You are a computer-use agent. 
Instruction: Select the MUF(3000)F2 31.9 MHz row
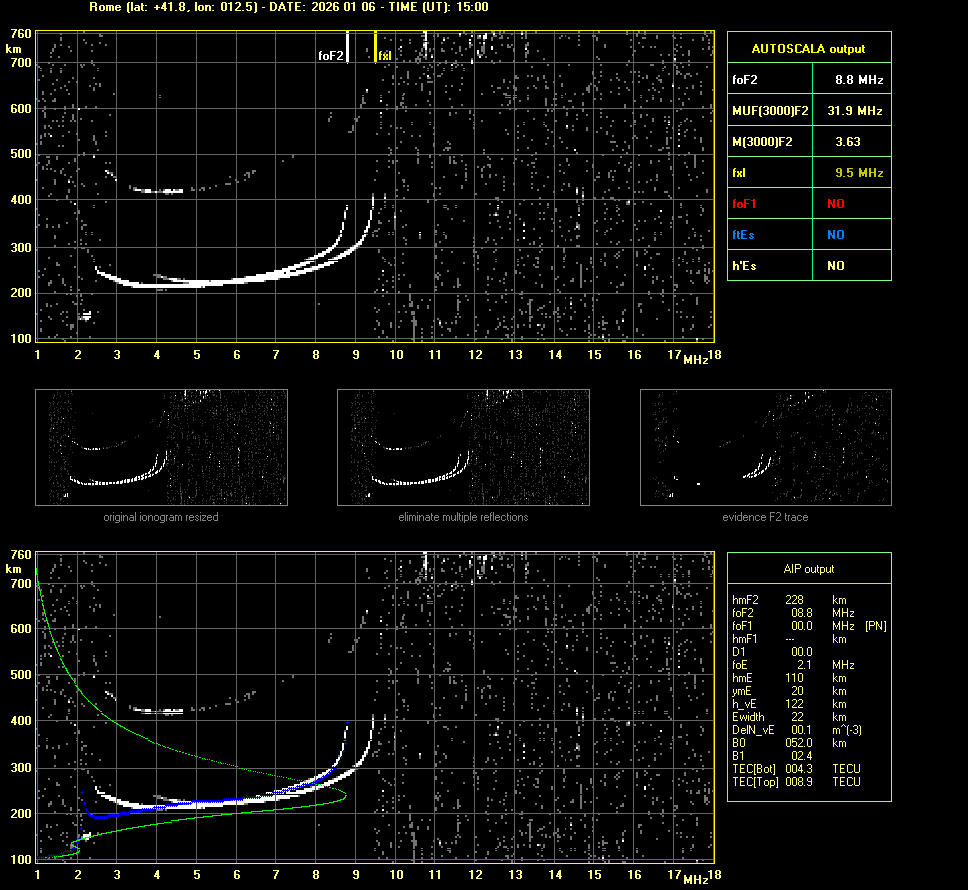tap(808, 110)
